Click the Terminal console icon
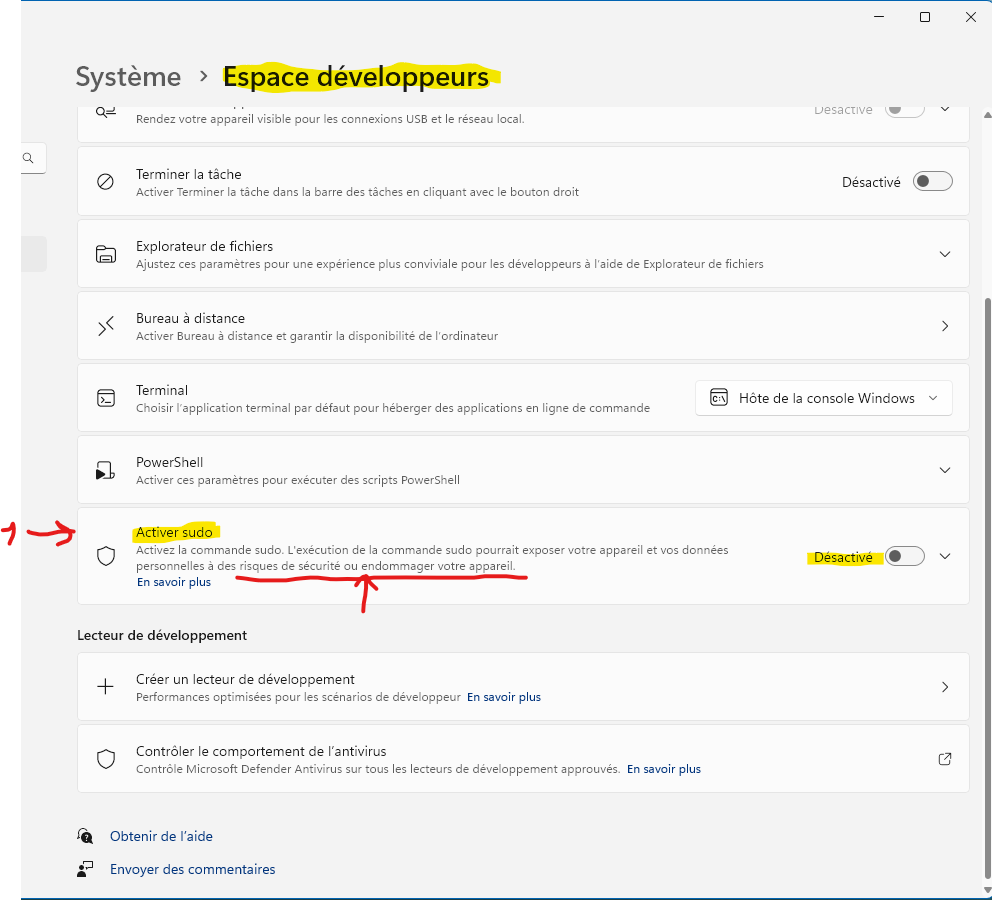 (106, 398)
